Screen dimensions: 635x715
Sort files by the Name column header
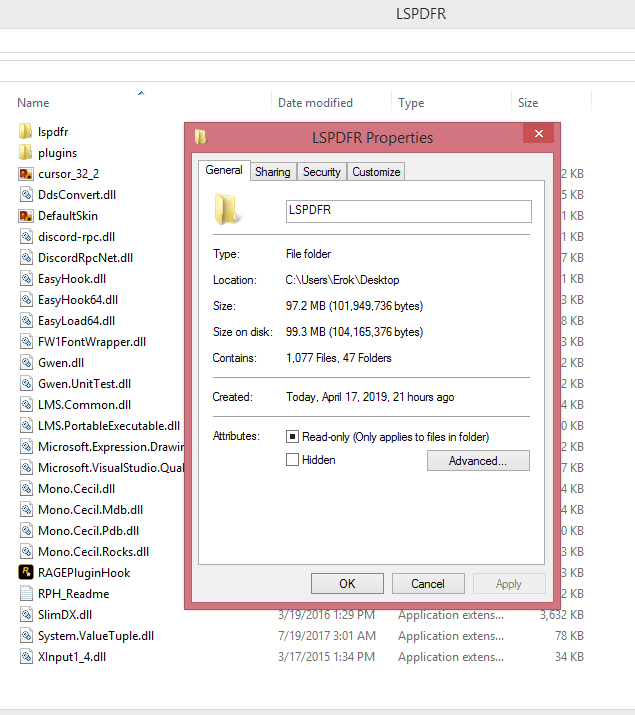[33, 103]
